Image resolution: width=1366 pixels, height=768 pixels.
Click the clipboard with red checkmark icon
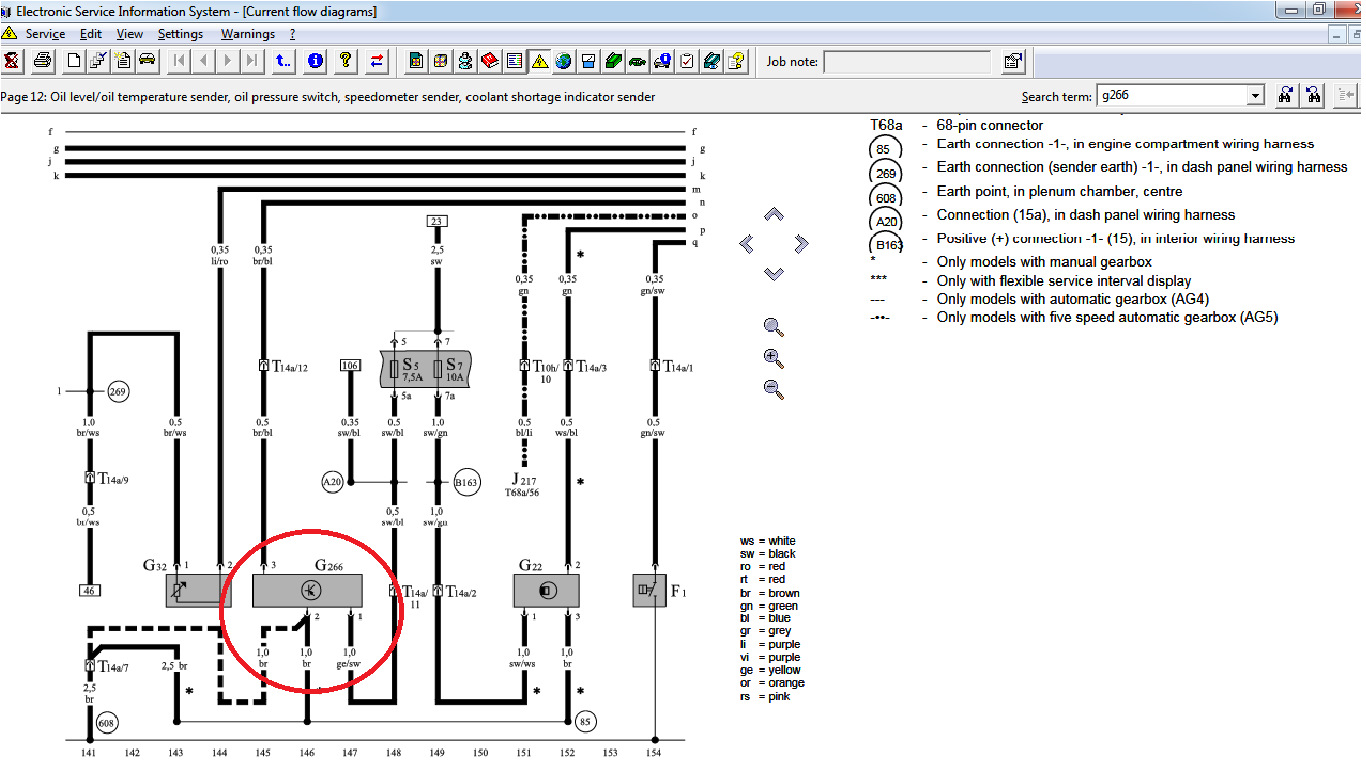point(687,61)
